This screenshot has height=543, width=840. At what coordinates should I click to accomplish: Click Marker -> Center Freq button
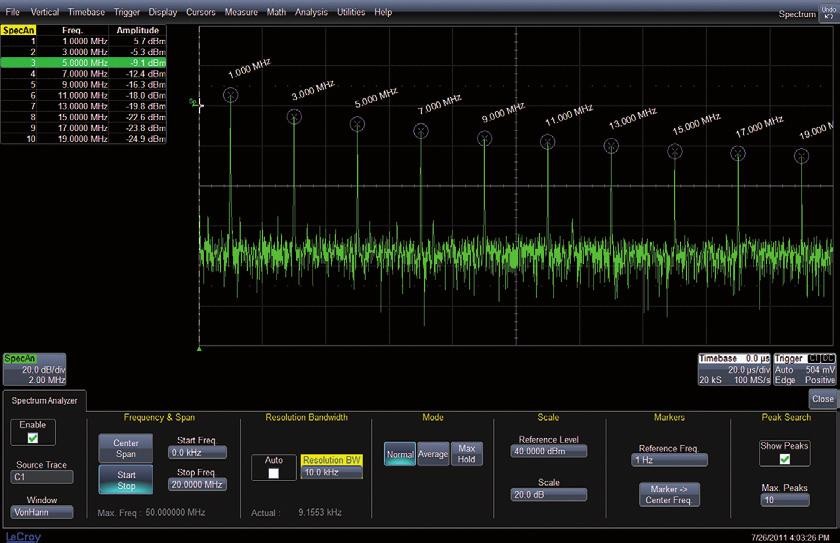669,494
